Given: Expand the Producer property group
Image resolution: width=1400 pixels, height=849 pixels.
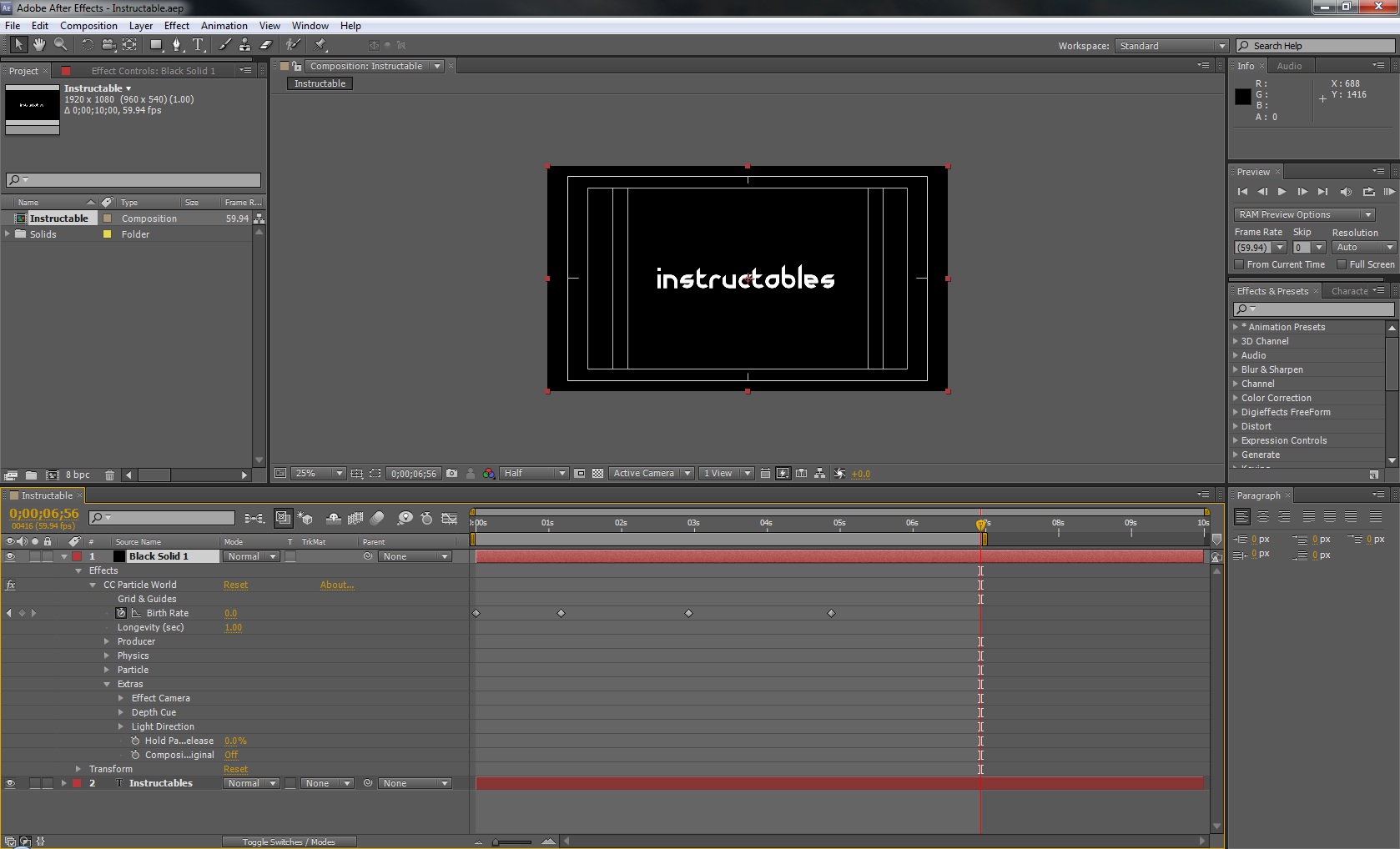Looking at the screenshot, I should pyautogui.click(x=107, y=641).
